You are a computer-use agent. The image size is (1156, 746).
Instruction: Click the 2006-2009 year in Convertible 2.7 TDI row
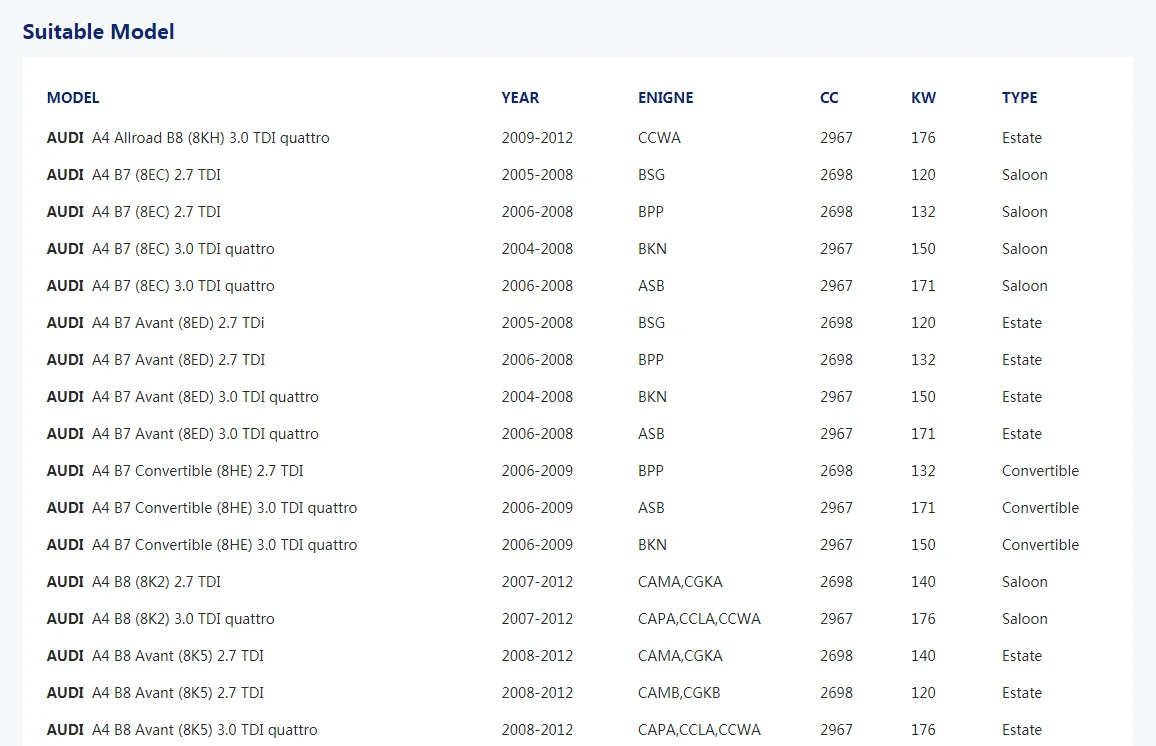click(x=537, y=470)
